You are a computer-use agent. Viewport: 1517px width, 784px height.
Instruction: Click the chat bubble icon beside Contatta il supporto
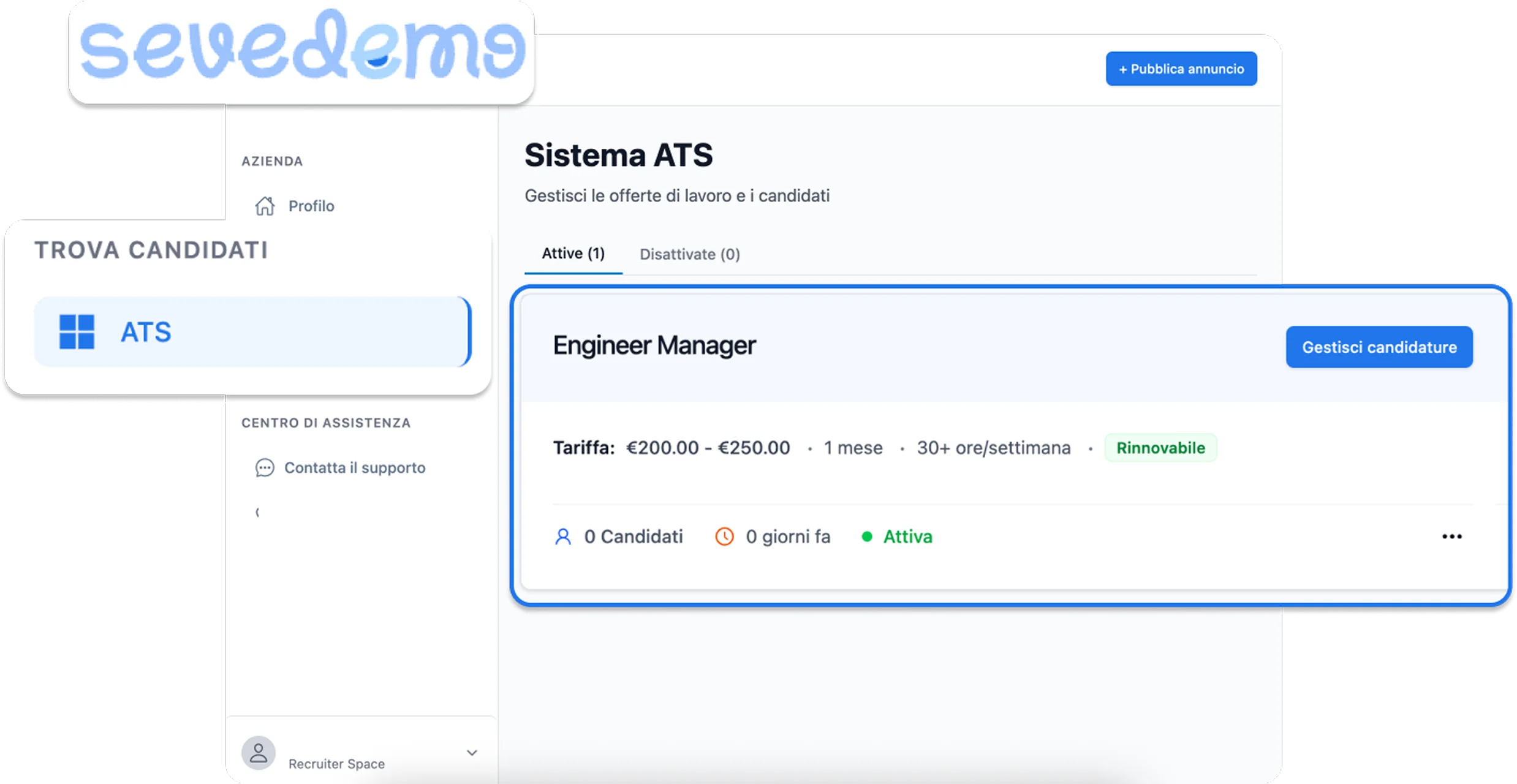265,468
